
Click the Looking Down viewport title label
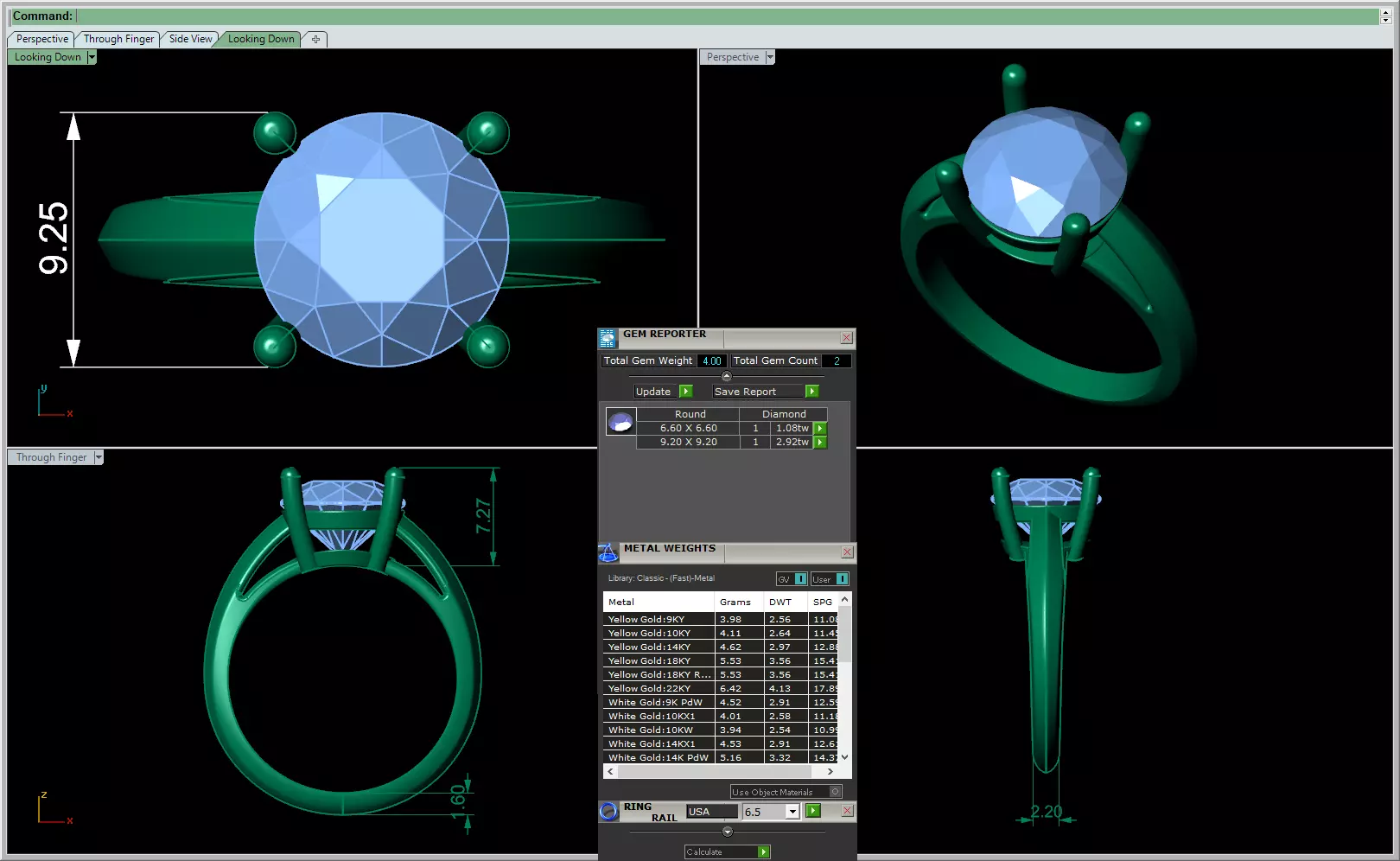point(48,57)
